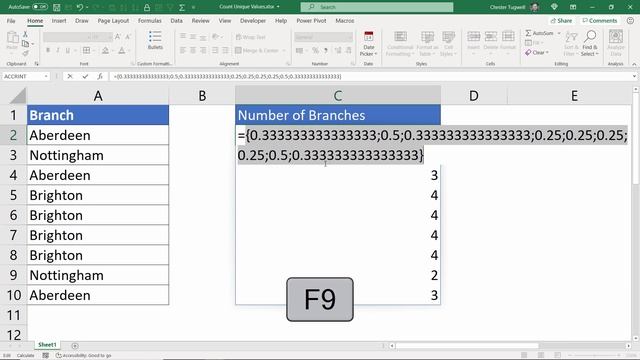Click Accessibility: Good to go status

click(x=84, y=356)
